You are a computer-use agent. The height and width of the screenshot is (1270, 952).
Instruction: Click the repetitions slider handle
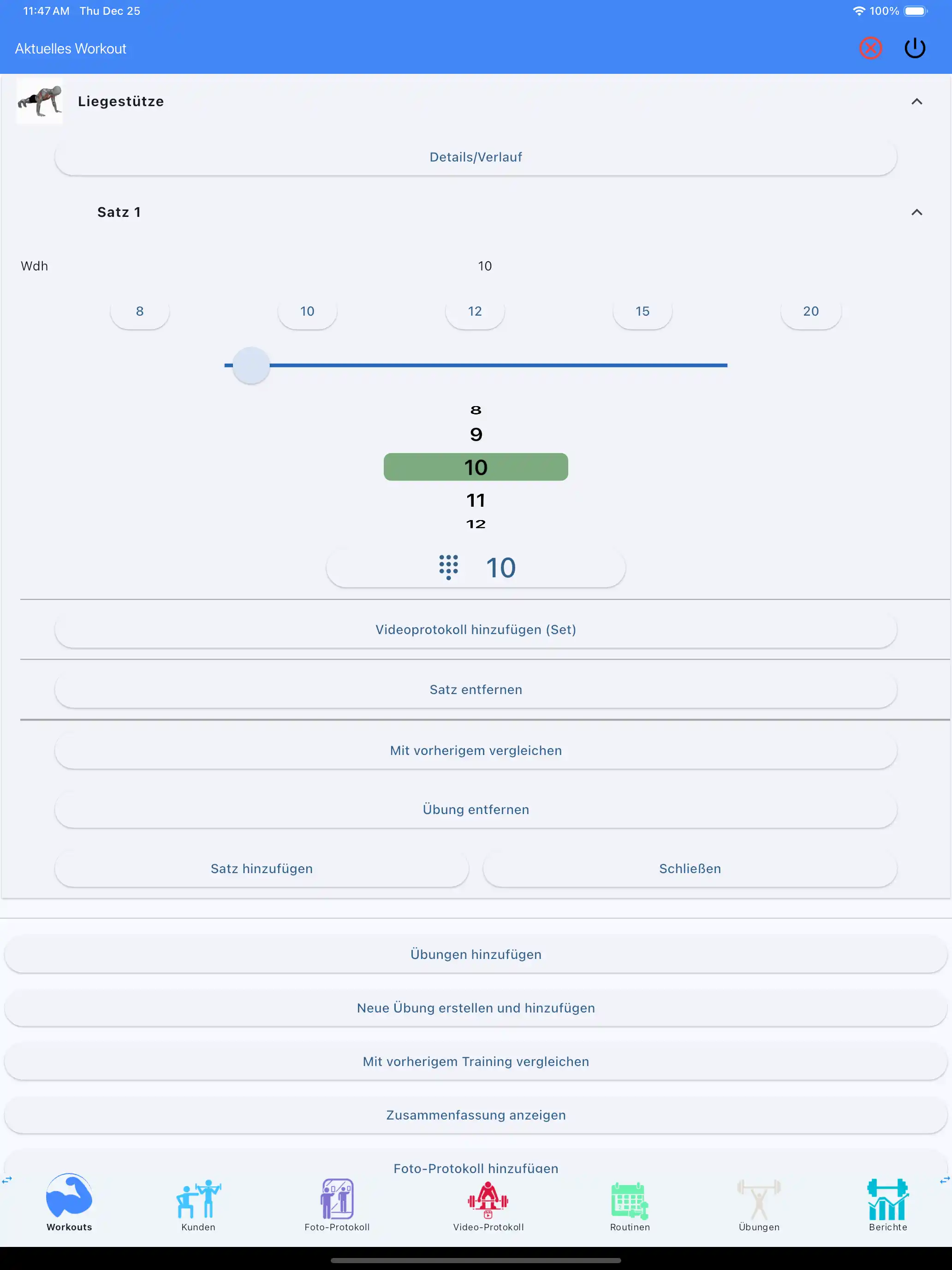[251, 365]
